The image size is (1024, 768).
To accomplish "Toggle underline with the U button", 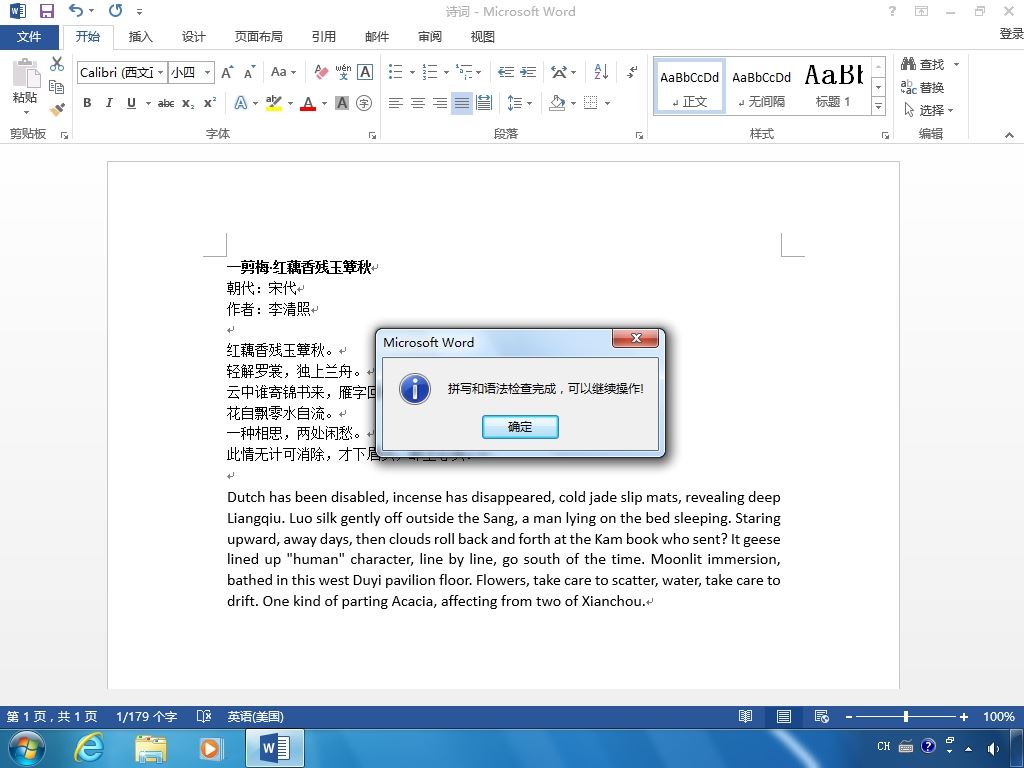I will (131, 103).
